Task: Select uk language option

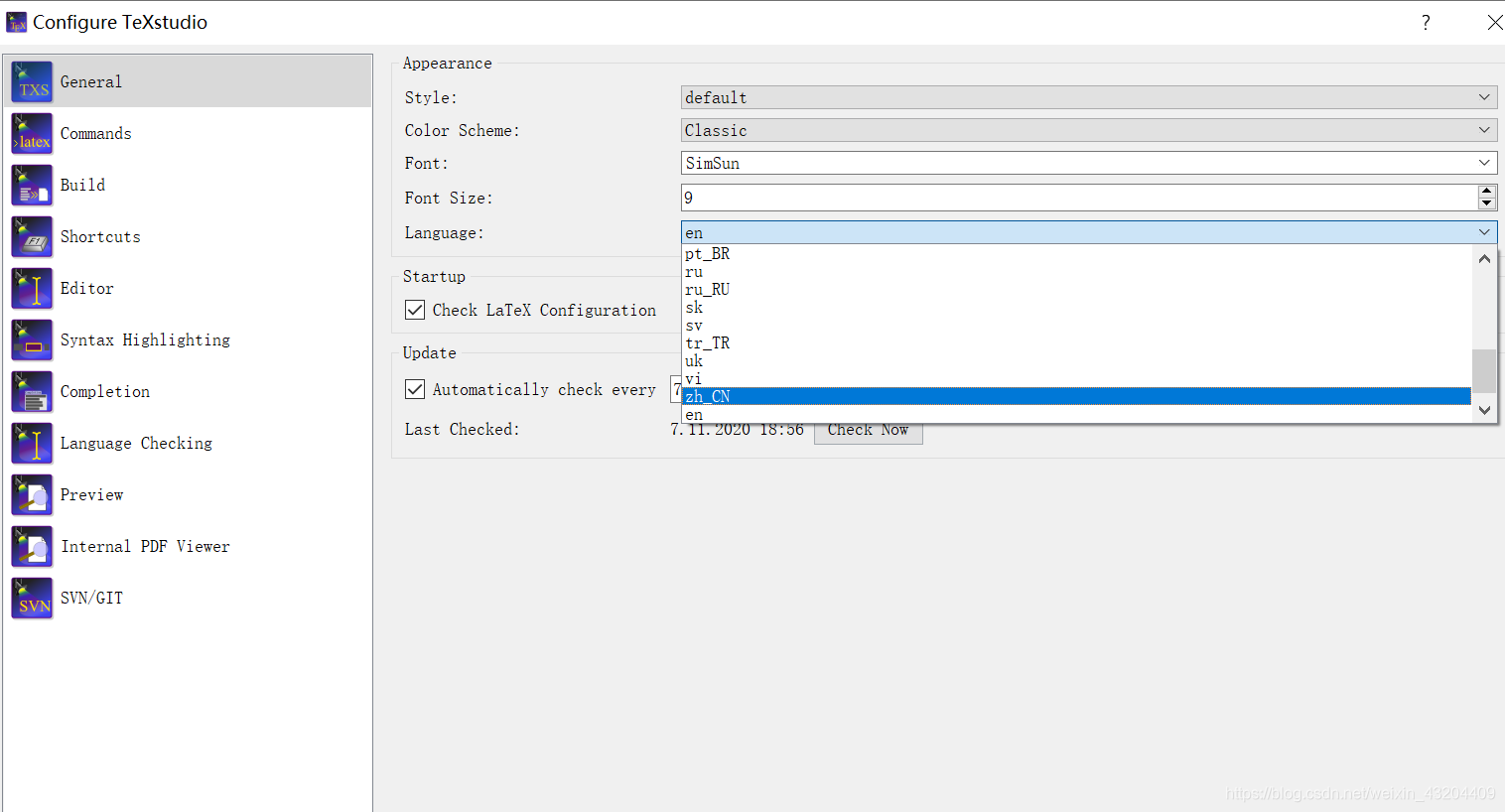Action: click(1076, 361)
